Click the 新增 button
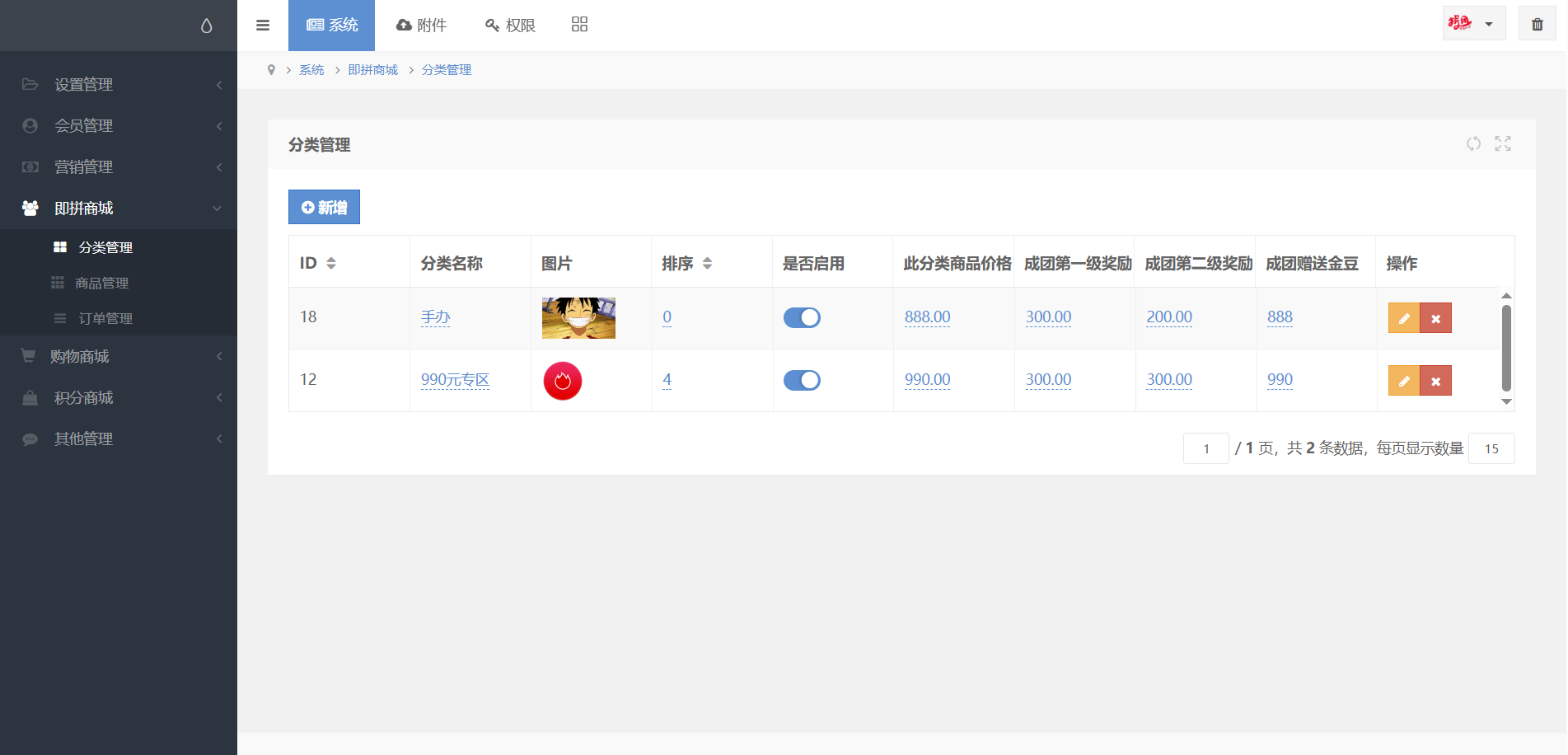This screenshot has width=1568, height=755. click(324, 208)
